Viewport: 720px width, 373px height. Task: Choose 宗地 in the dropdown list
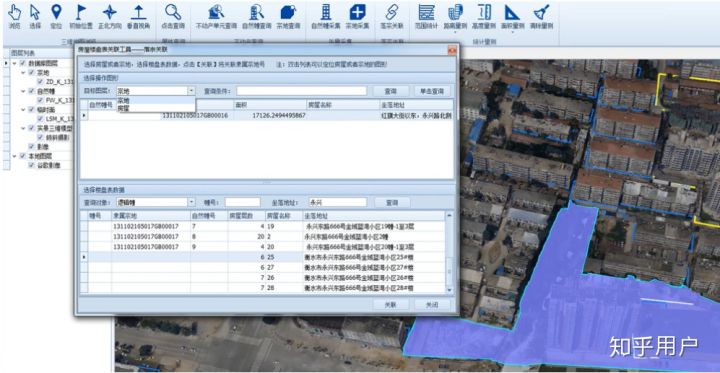click(124, 100)
